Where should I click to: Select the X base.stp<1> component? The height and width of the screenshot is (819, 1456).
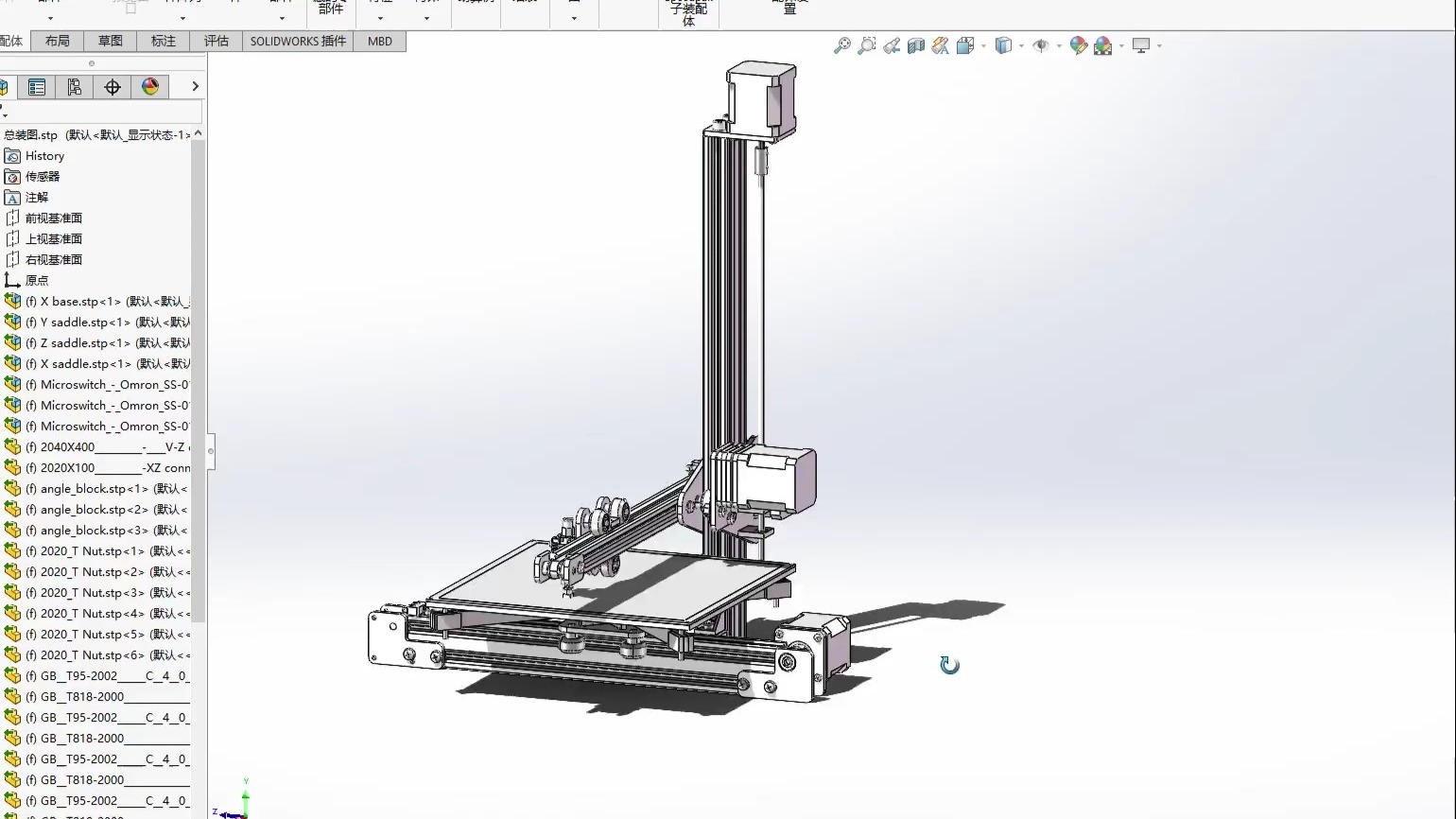click(95, 302)
